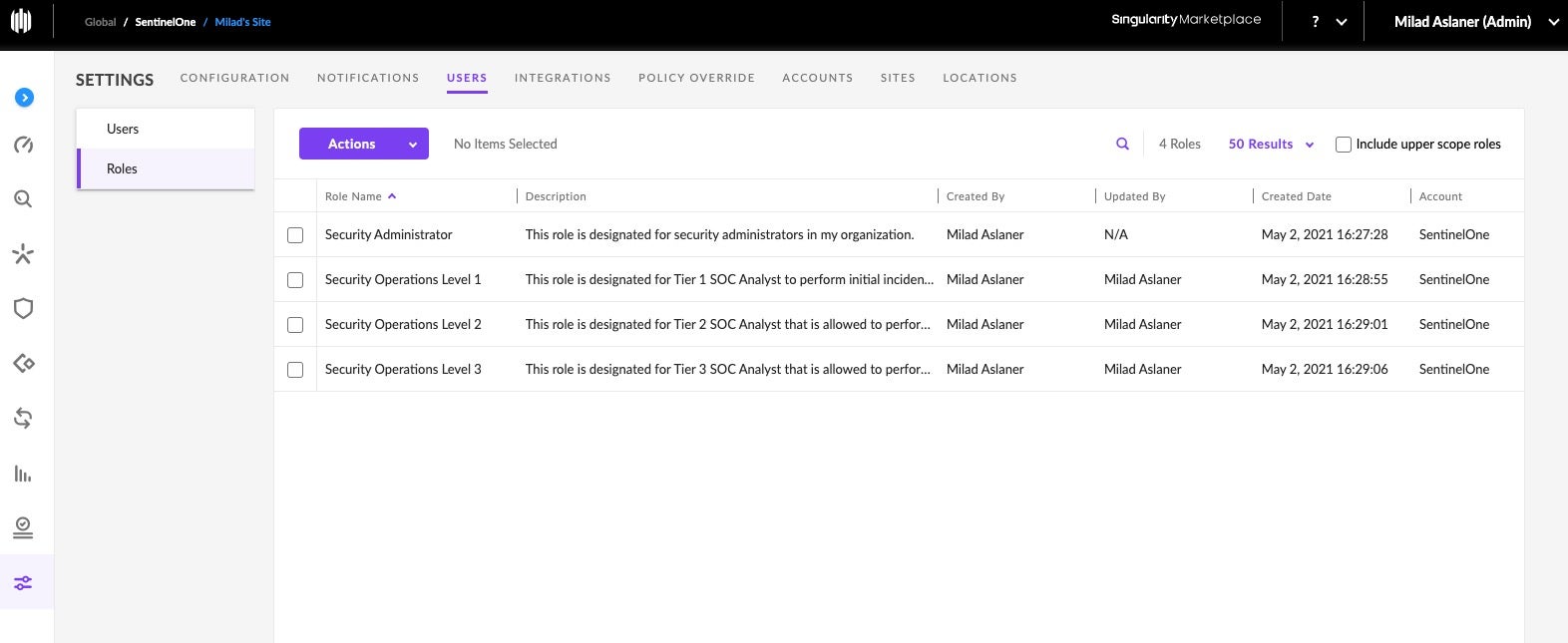Open the Dashboard gauge icon in the sidebar
Screen dimensions: 1568x643
[24, 146]
